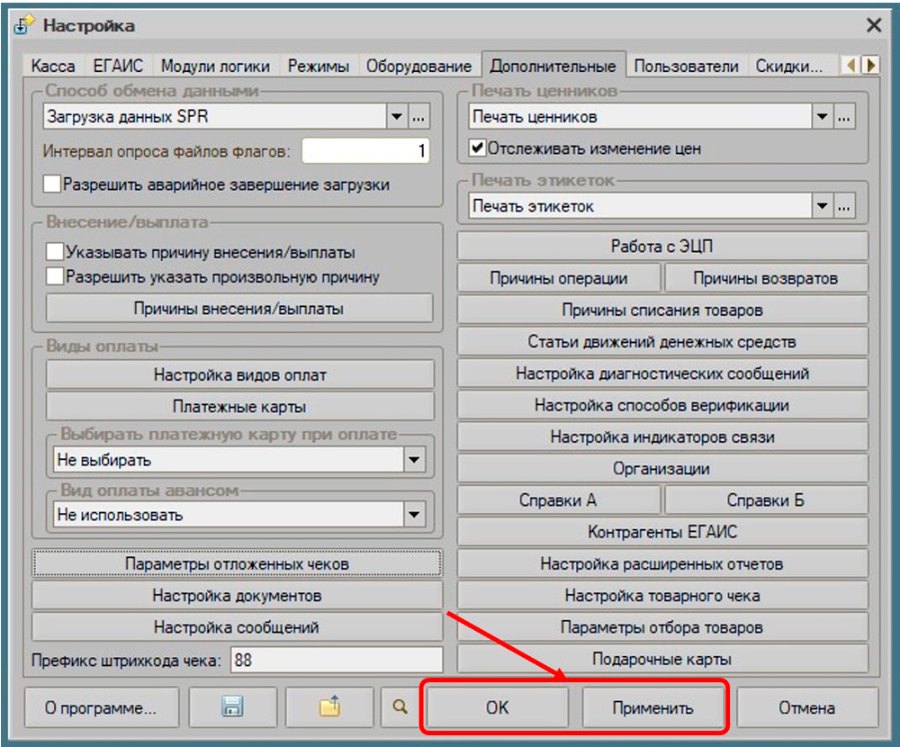This screenshot has width=900, height=747.
Task: Open О программе... dialog
Action: point(101,707)
